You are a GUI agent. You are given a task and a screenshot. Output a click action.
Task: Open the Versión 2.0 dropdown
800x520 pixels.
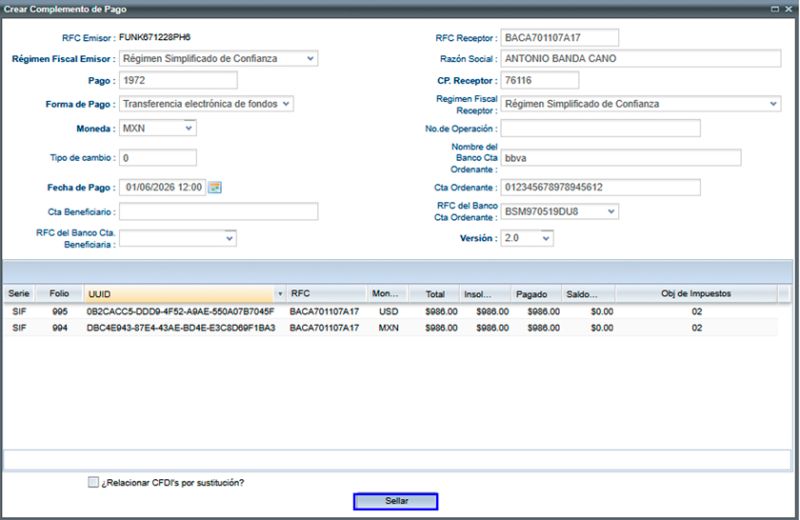pyautogui.click(x=546, y=238)
